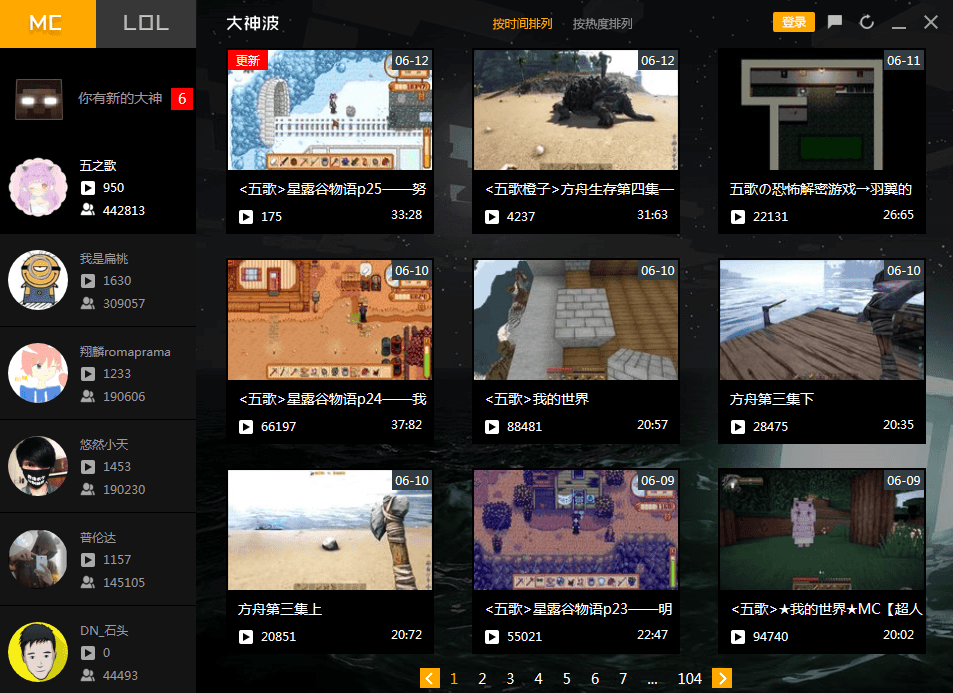Viewport: 953px width, 693px height.
Task: Select streamer 五之歌 avatar
Action: [x=38, y=187]
